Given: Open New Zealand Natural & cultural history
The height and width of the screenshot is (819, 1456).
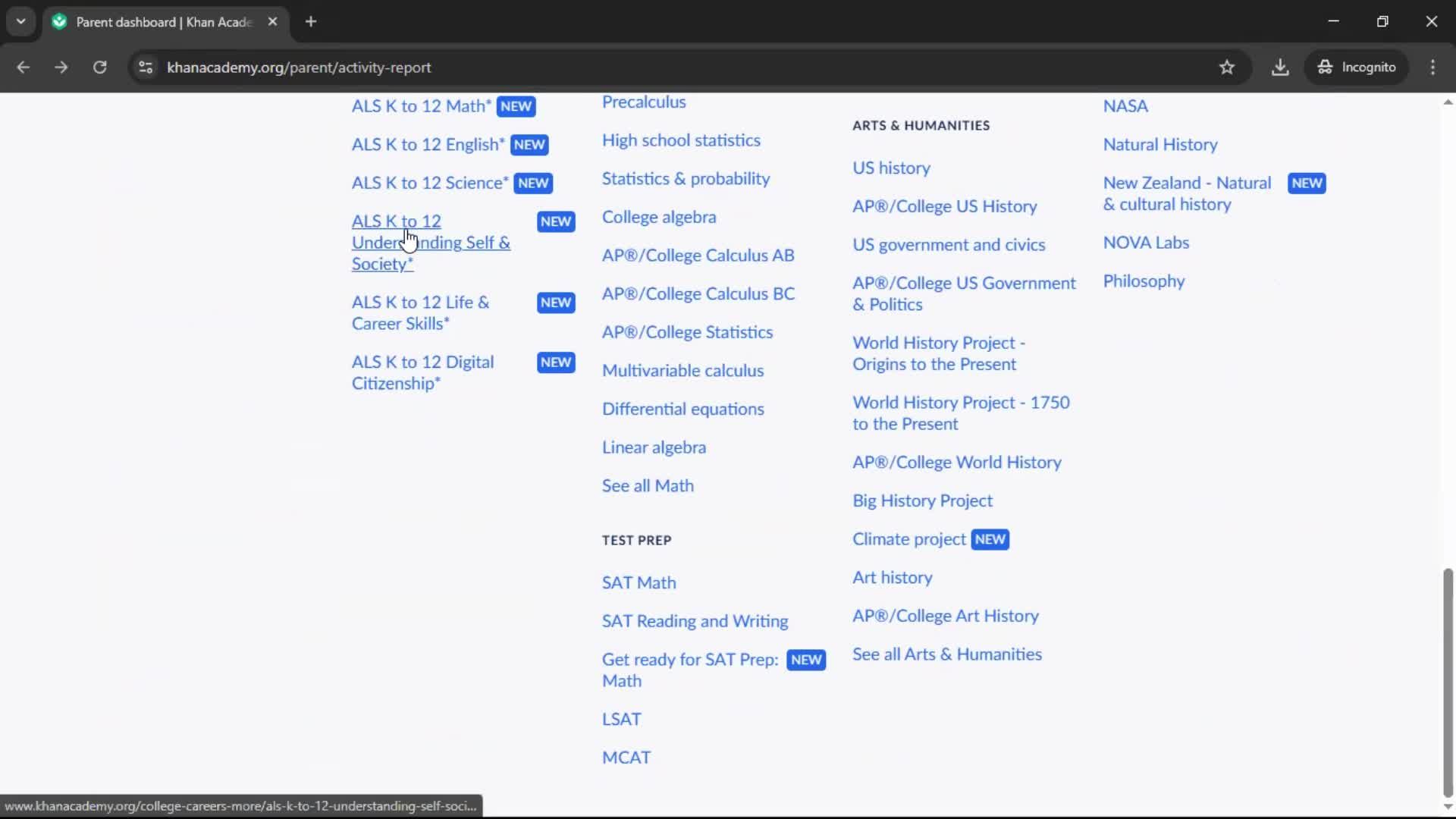Looking at the screenshot, I should click(x=1188, y=194).
